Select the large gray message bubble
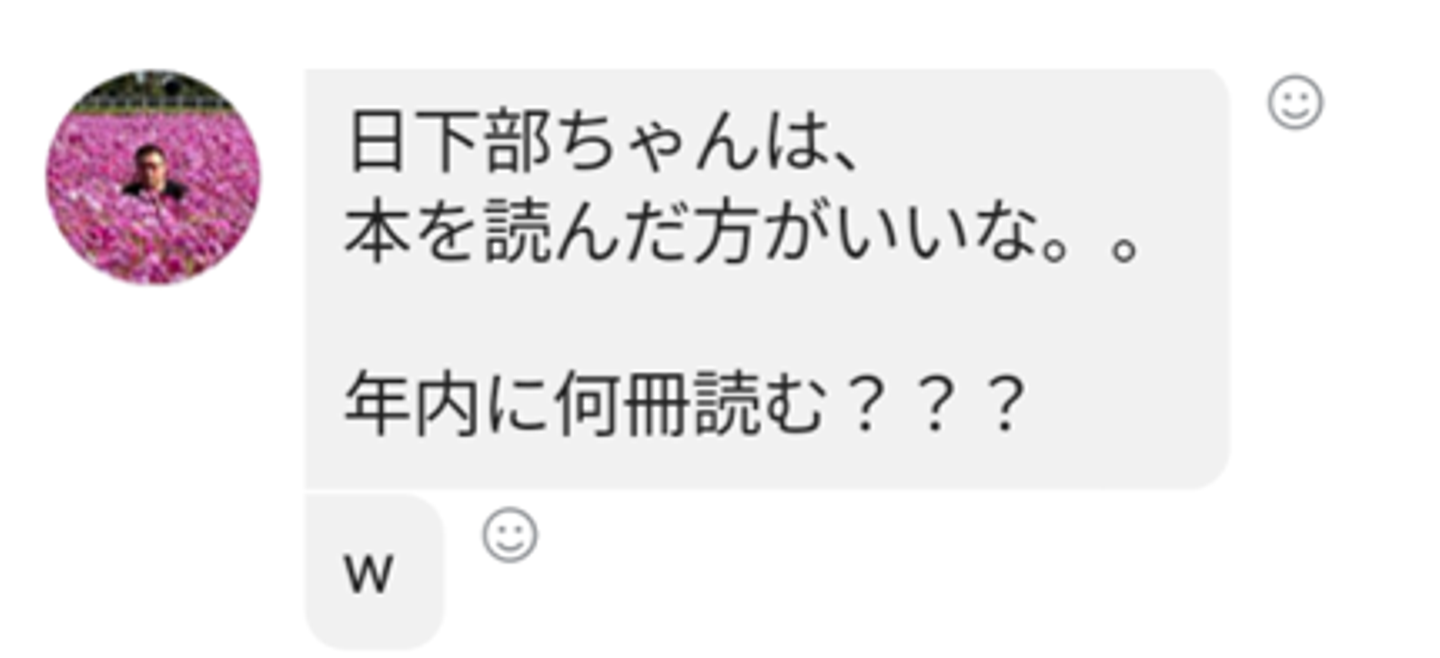This screenshot has width=1440, height=658. pos(766,279)
